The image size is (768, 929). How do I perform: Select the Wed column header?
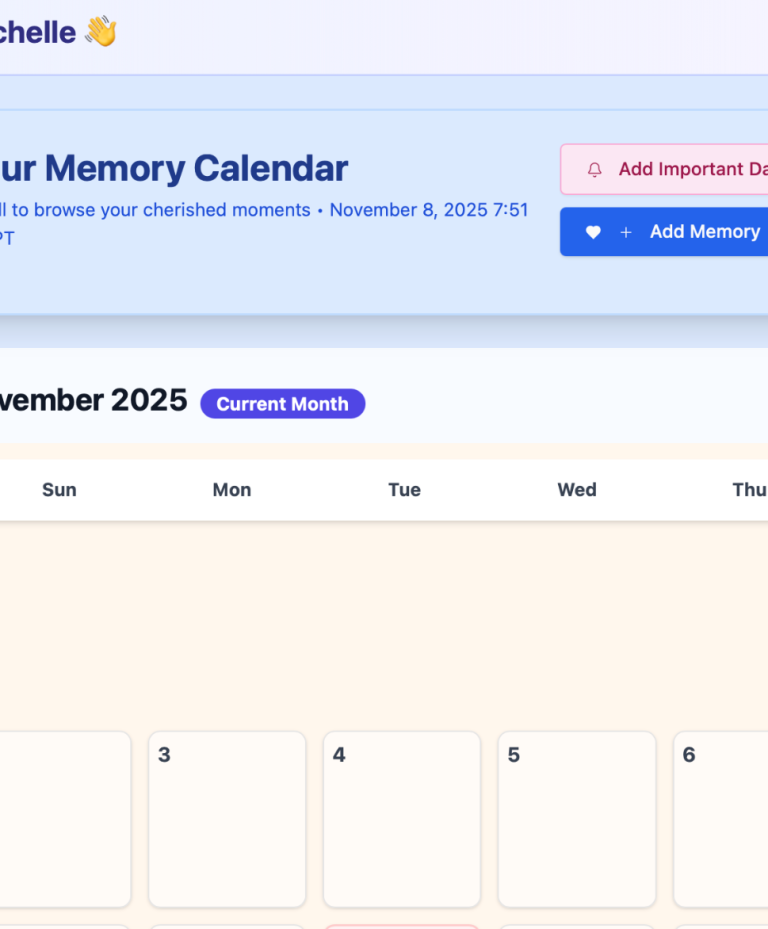pyautogui.click(x=577, y=490)
